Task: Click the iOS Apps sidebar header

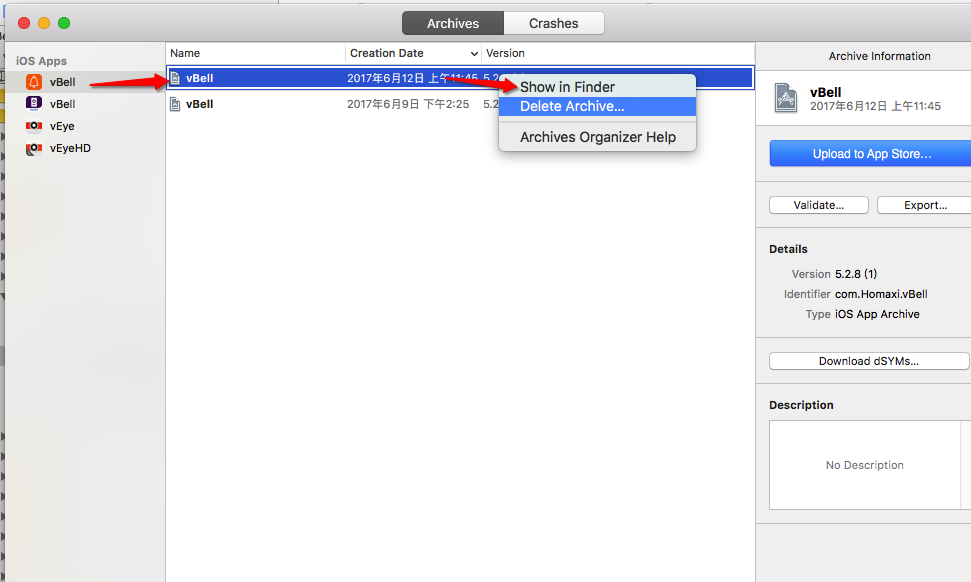Action: pos(41,61)
